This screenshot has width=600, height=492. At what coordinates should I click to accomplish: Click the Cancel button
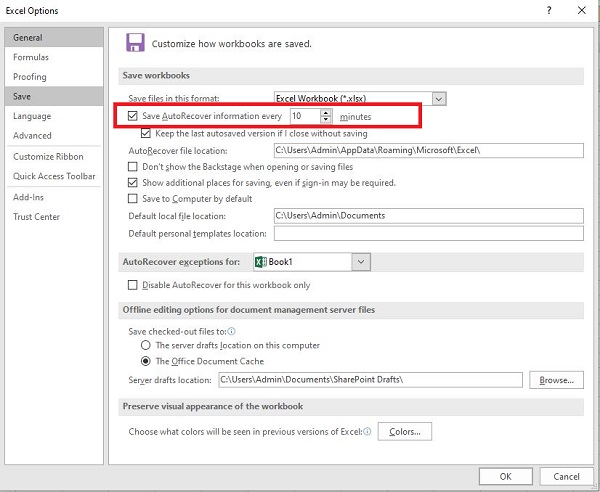click(x=566, y=476)
